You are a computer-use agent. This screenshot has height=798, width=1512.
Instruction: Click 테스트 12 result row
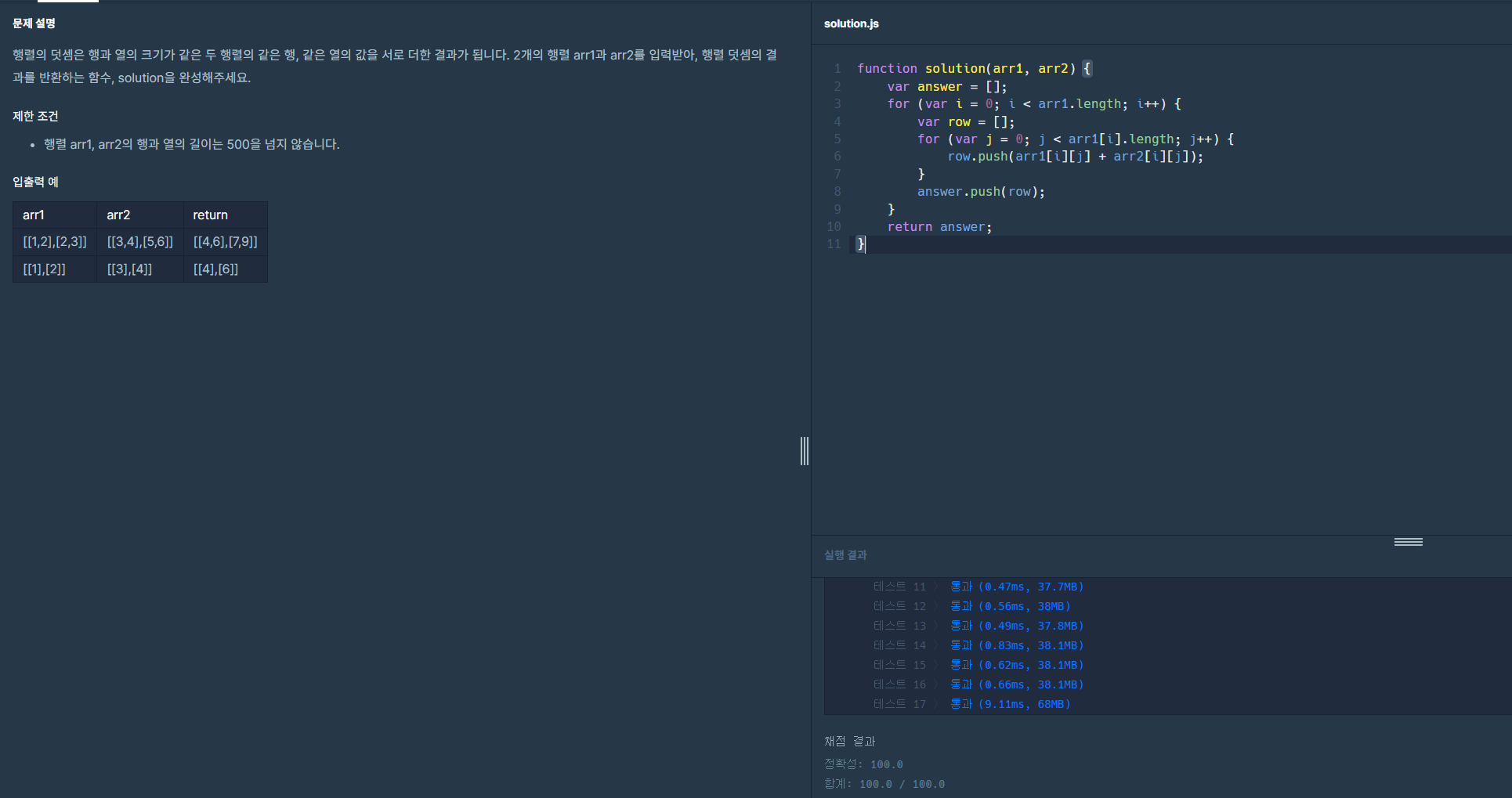tap(971, 606)
